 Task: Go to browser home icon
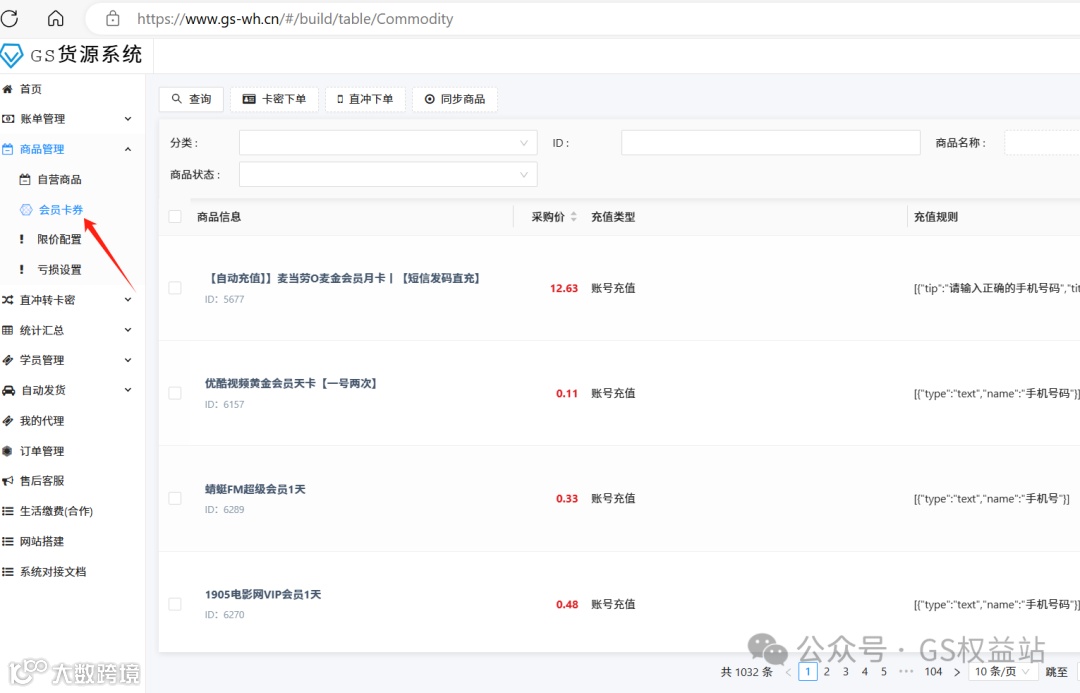click(55, 19)
